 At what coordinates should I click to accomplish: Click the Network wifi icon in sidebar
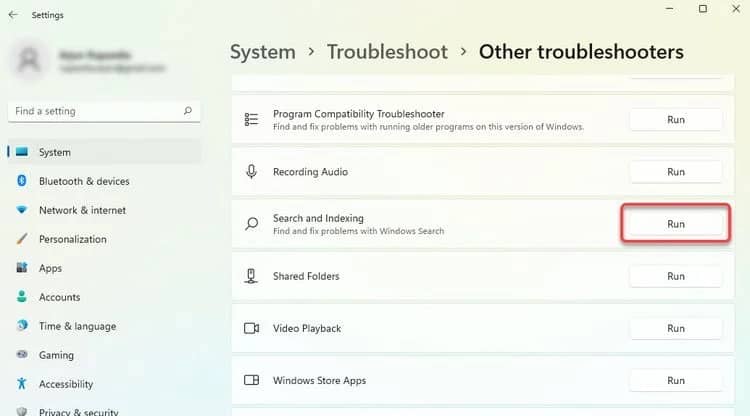(x=22, y=210)
